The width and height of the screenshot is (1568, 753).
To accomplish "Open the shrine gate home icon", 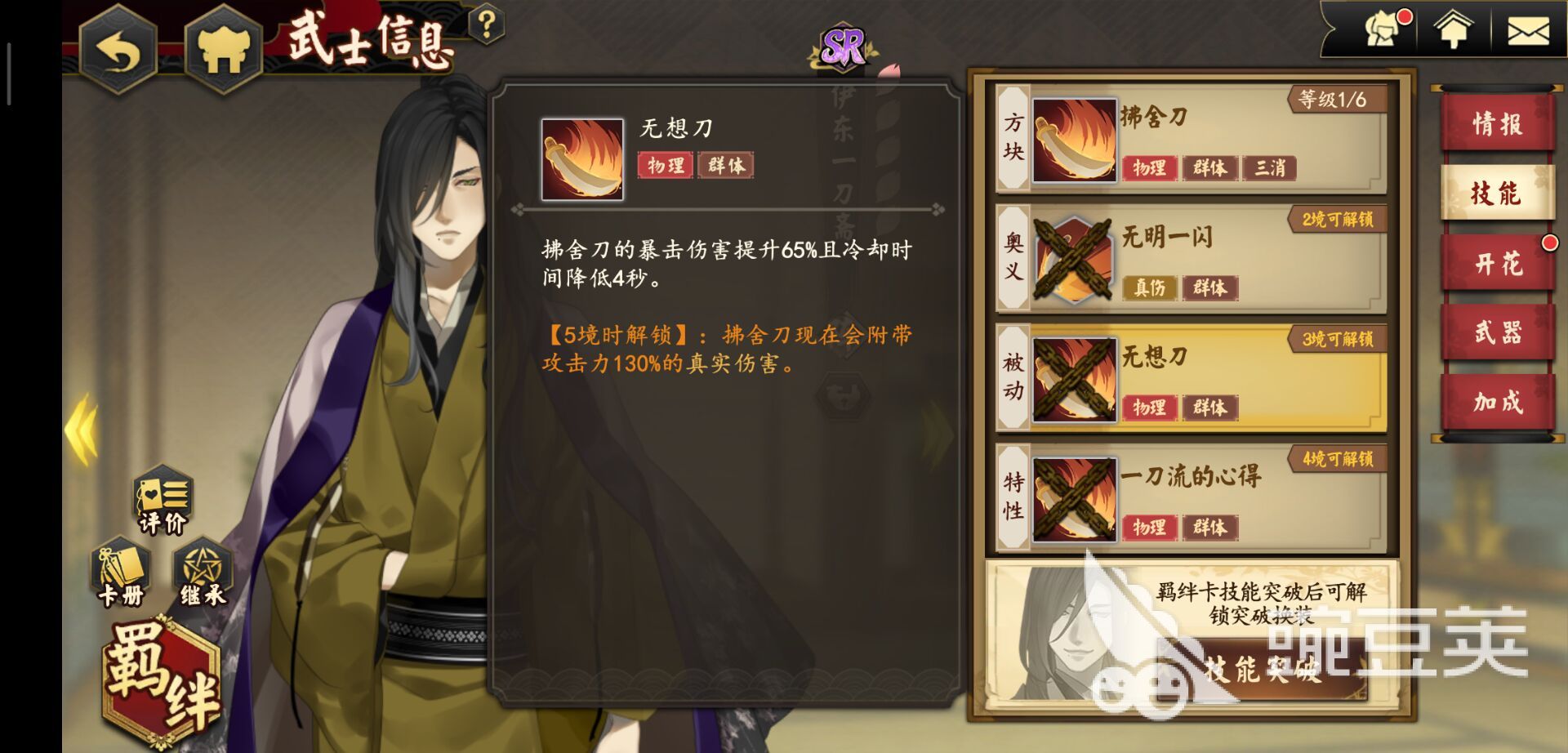I will click(x=223, y=51).
